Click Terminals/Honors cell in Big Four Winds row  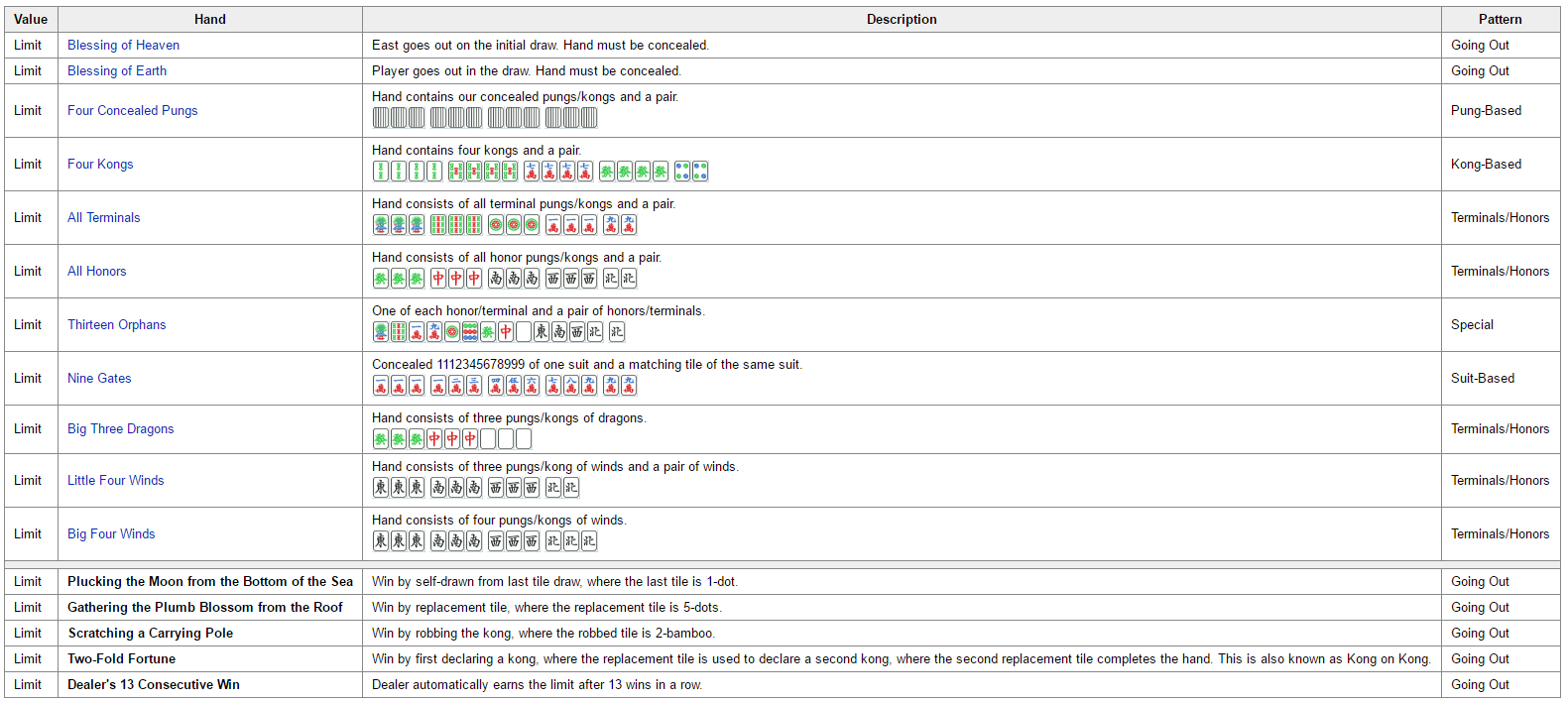click(1500, 533)
